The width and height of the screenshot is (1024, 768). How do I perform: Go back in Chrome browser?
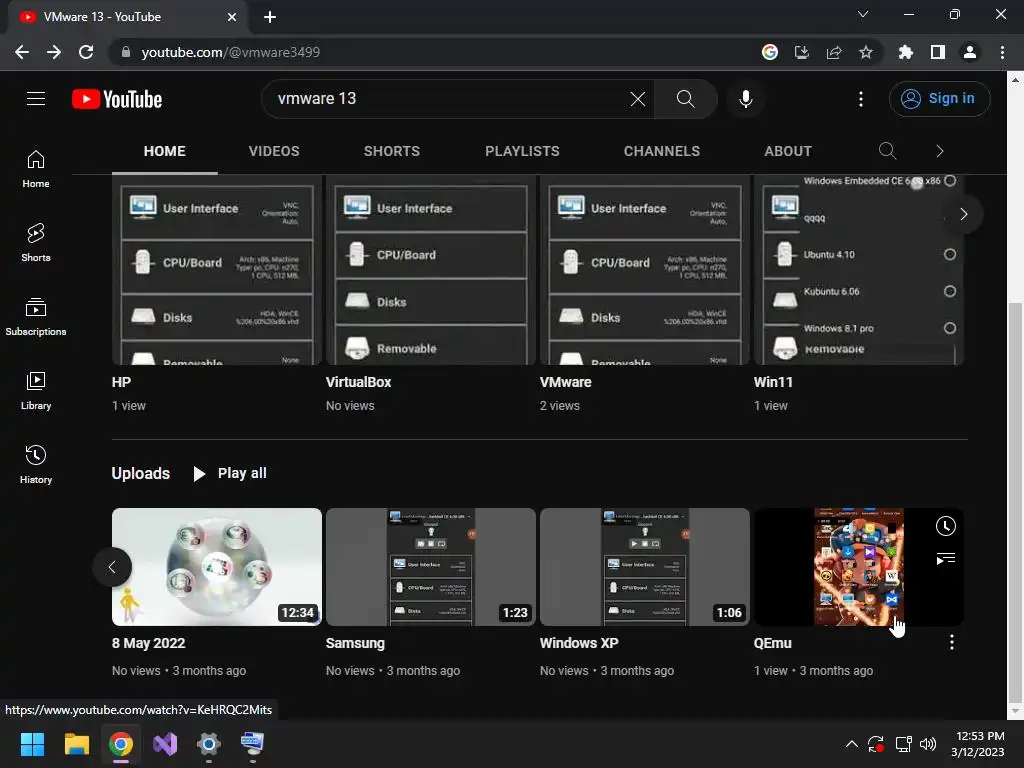click(x=22, y=52)
